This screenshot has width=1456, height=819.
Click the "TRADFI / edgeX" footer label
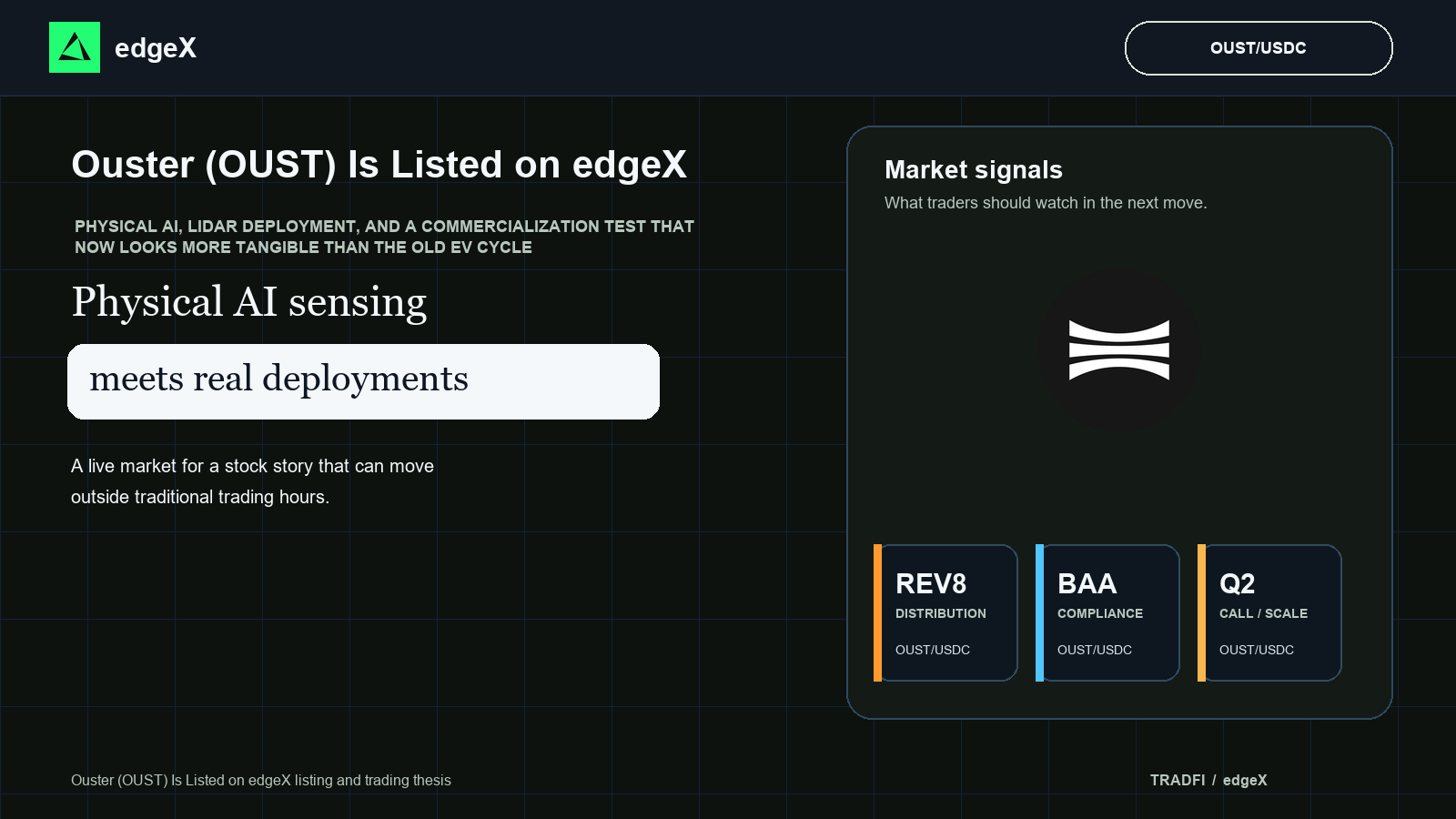point(1208,780)
